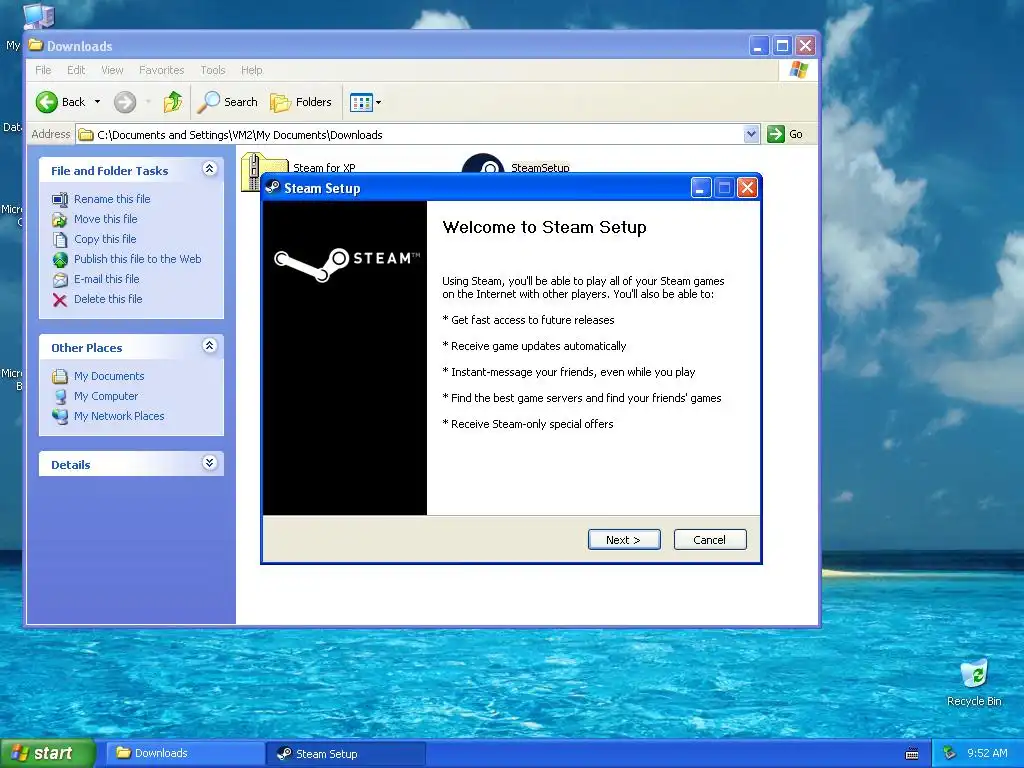Click the My Computer icon in sidebar
The width and height of the screenshot is (1024, 768).
(x=60, y=396)
